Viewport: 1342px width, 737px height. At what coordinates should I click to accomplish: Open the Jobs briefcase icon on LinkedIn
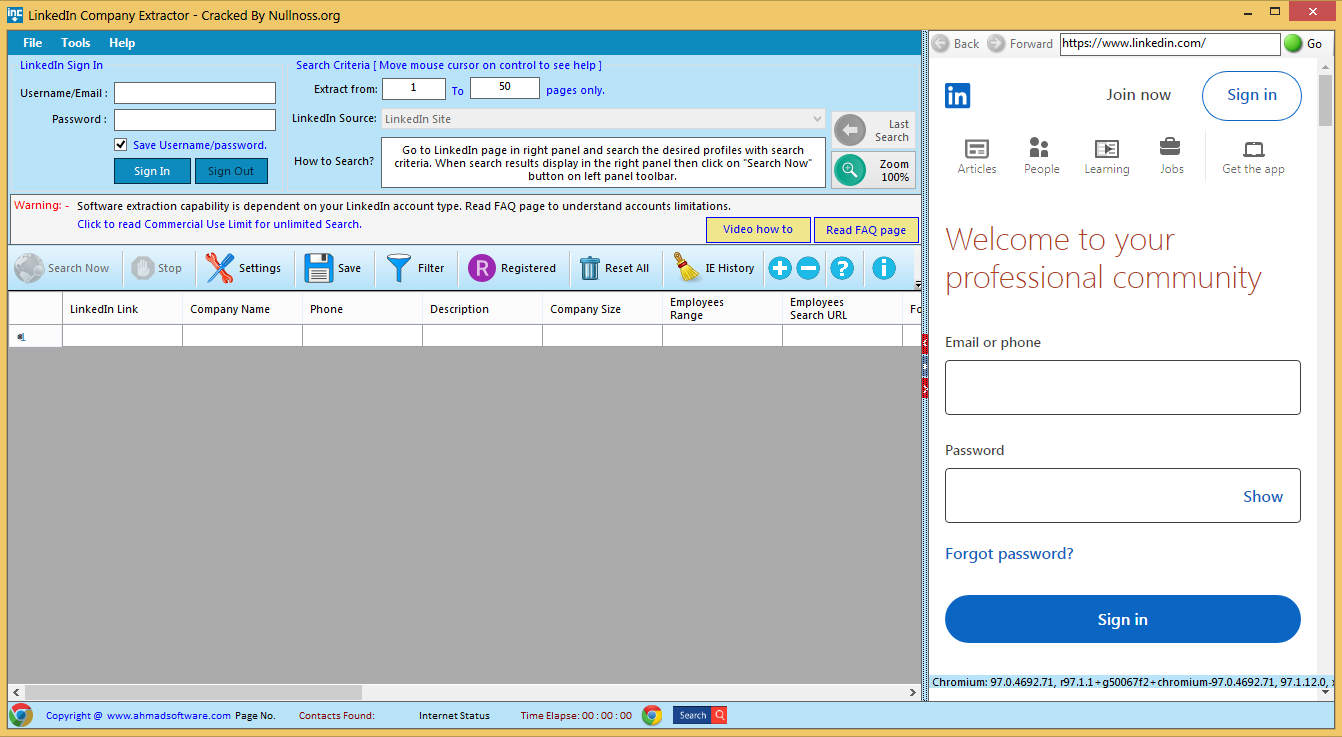pyautogui.click(x=1170, y=148)
